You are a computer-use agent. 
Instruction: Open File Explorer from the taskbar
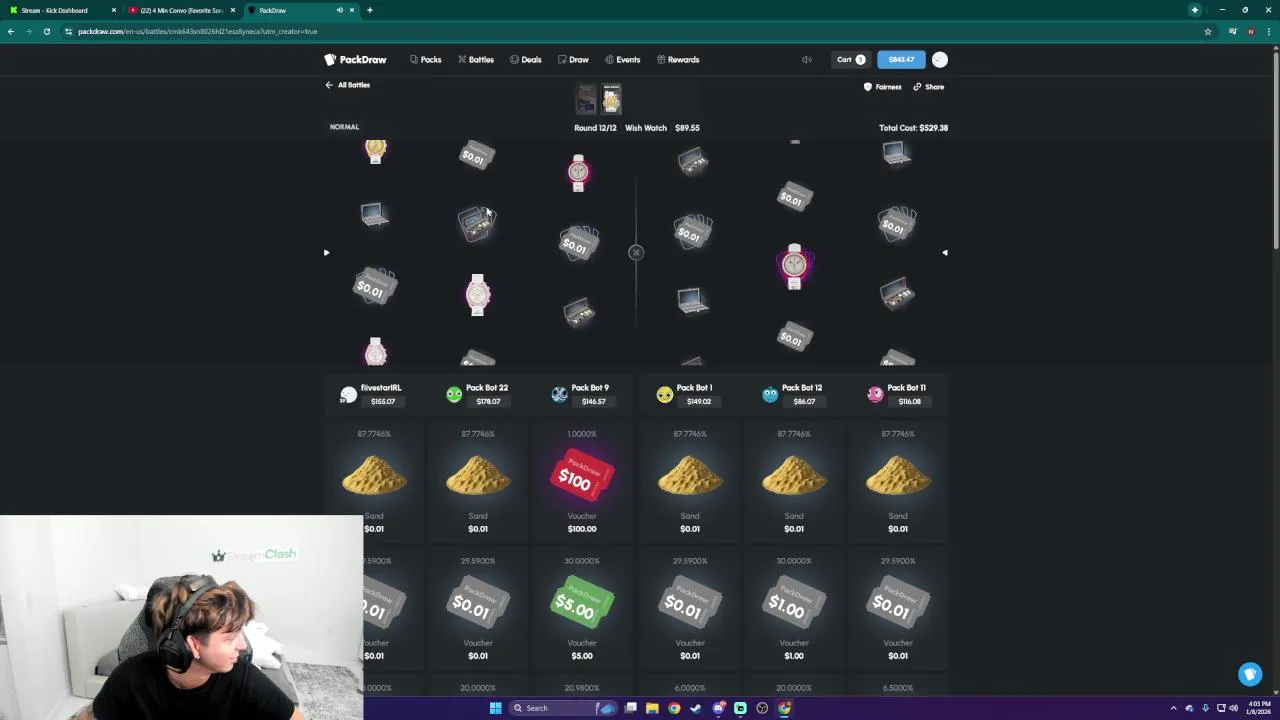[652, 708]
